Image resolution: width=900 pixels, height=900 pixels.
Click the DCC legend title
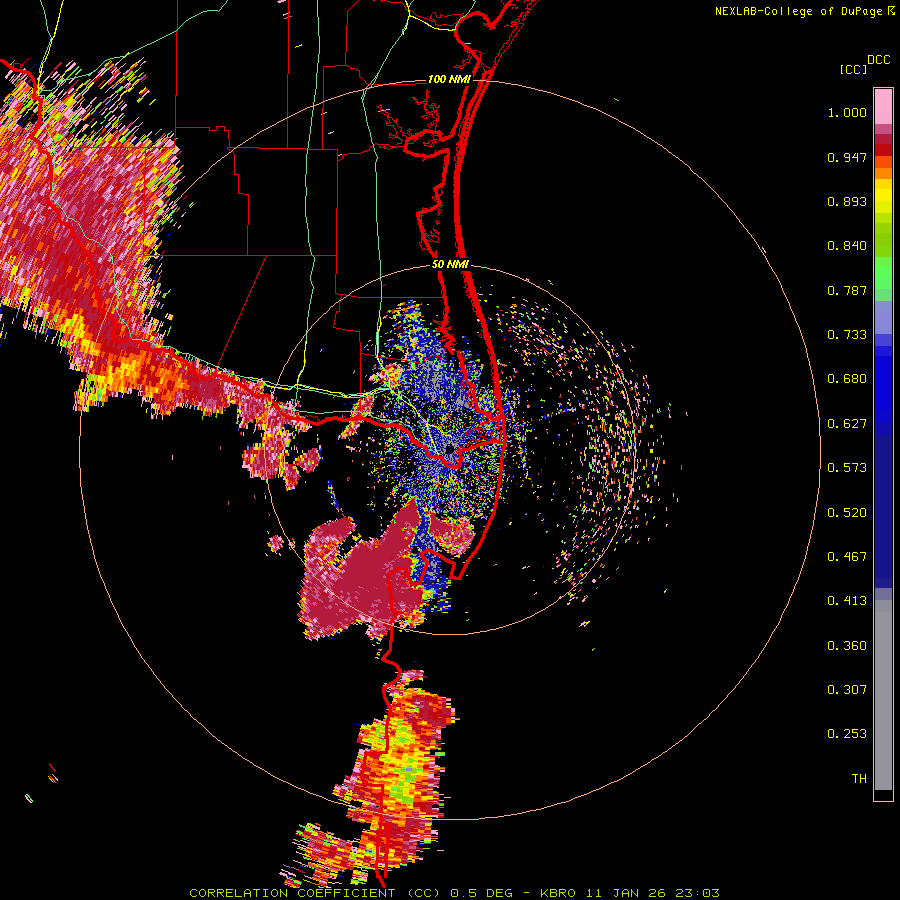pyautogui.click(x=878, y=60)
